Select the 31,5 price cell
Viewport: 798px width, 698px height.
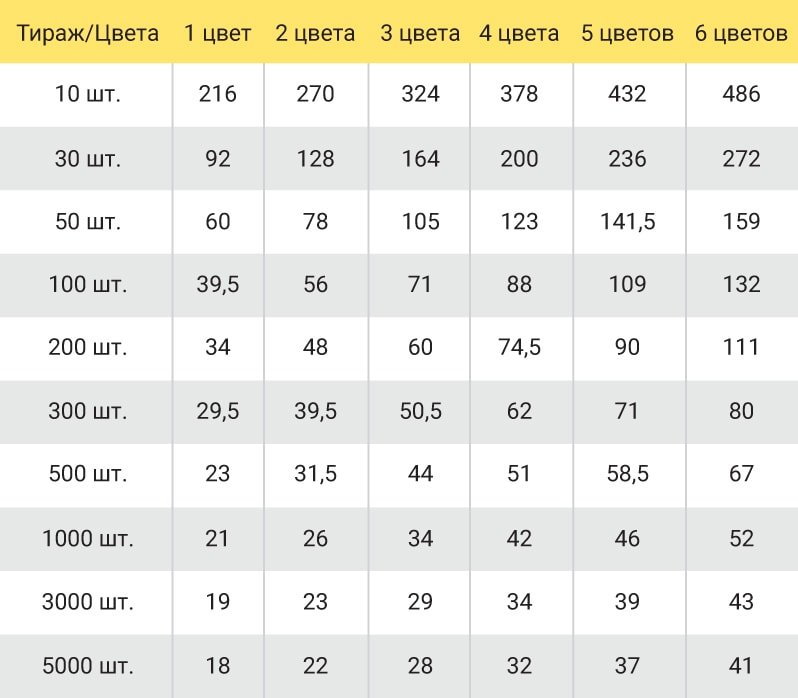[x=316, y=474]
